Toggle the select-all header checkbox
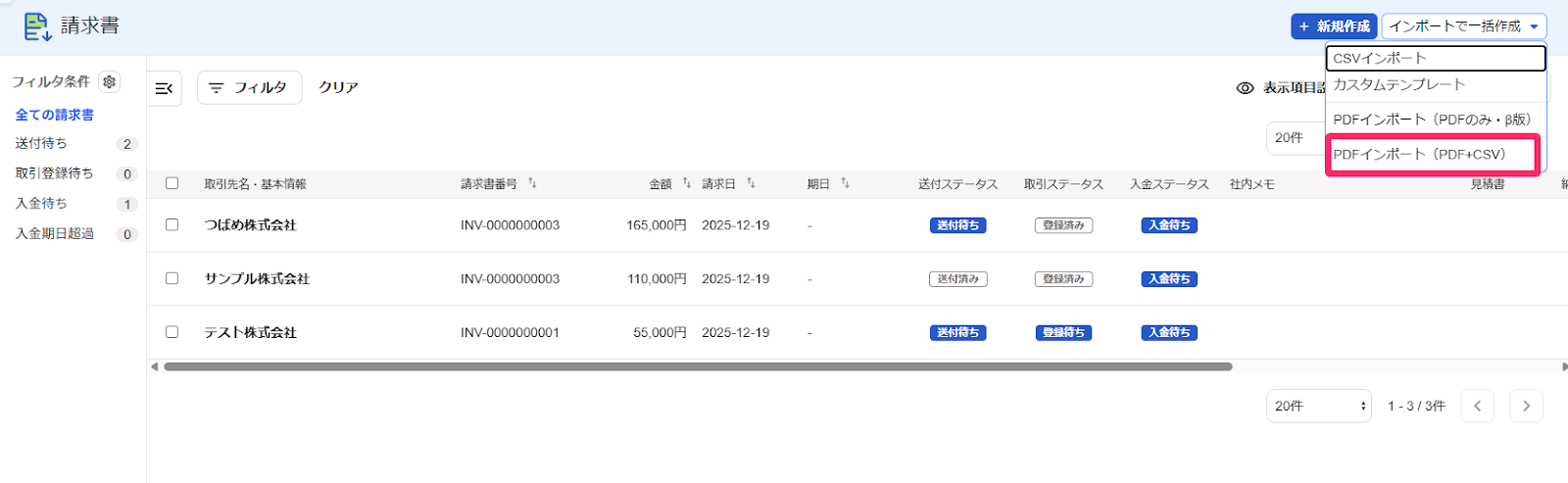This screenshot has width=1568, height=483. [172, 183]
